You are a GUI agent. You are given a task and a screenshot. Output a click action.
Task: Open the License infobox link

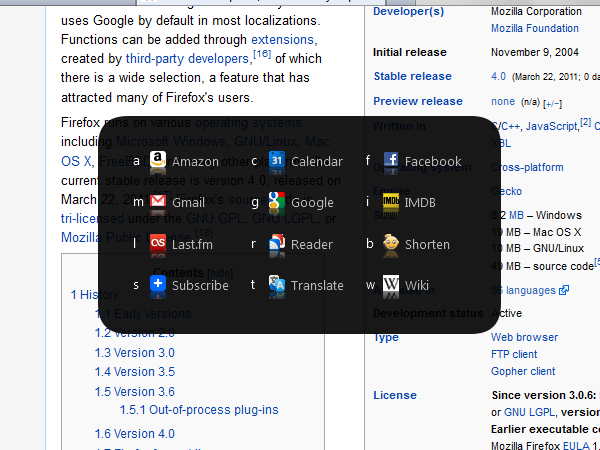(x=395, y=395)
